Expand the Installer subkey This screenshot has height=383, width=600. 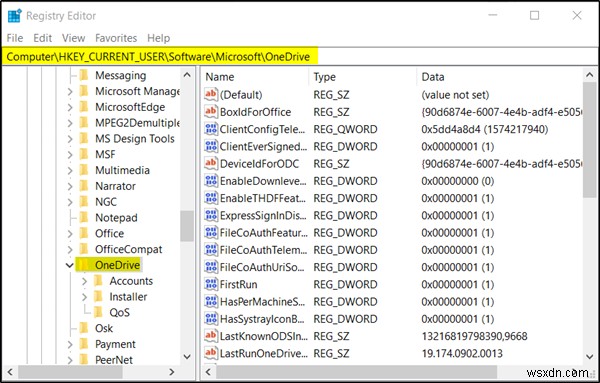[84, 297]
